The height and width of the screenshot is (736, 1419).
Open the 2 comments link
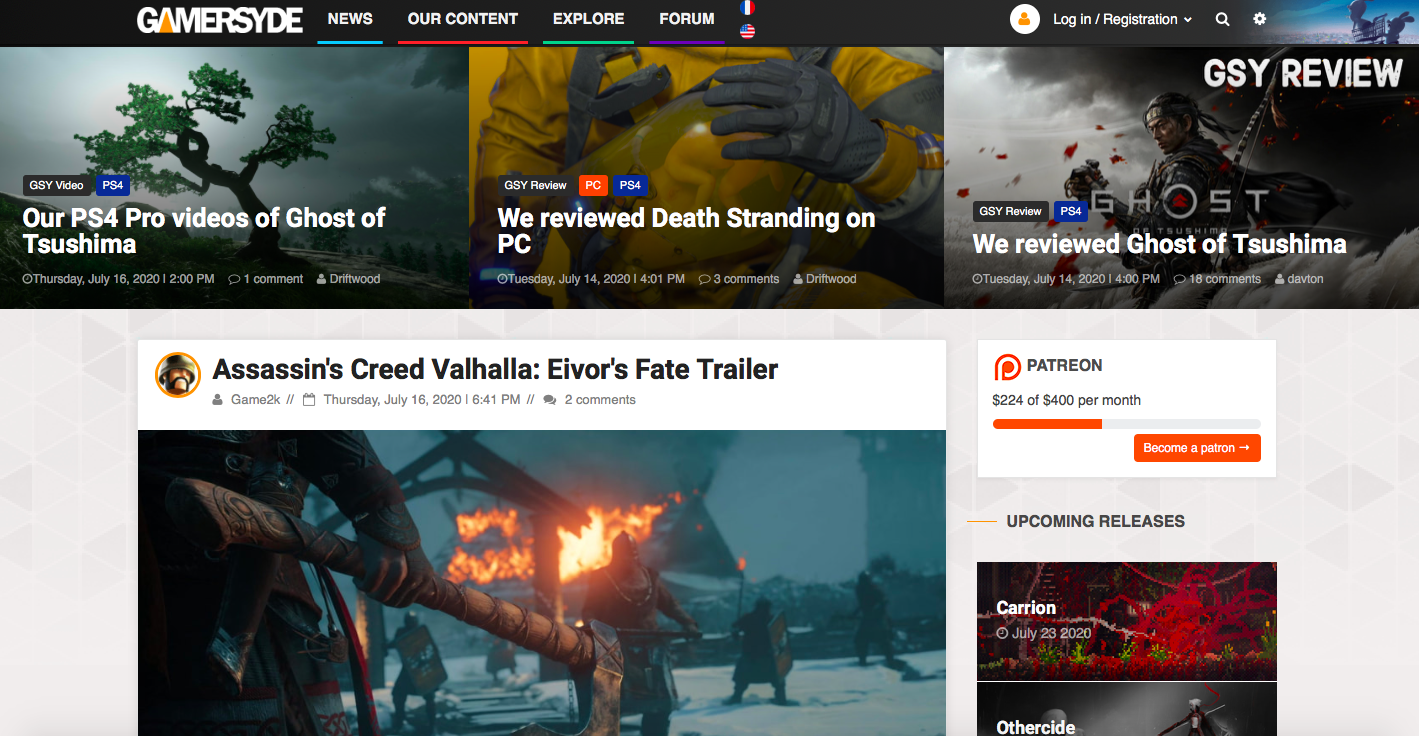pyautogui.click(x=600, y=400)
